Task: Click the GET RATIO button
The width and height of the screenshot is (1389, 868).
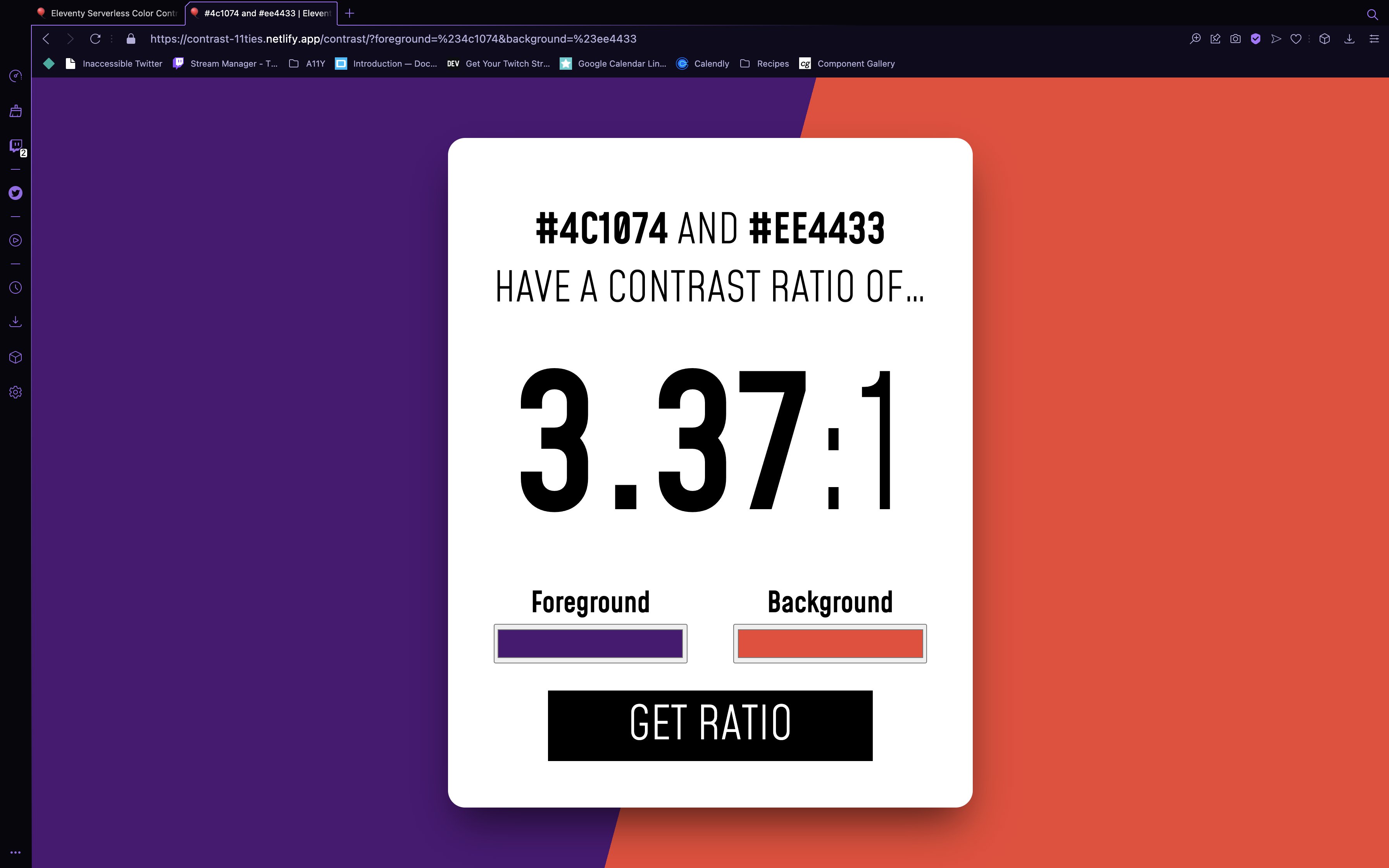Action: click(x=710, y=724)
